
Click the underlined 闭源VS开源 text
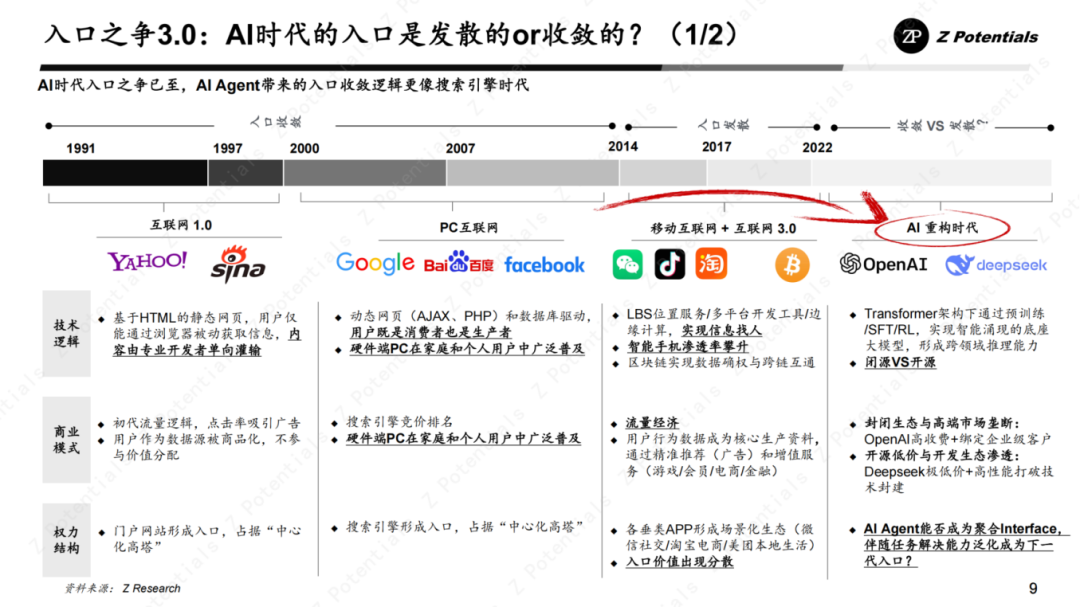click(x=900, y=362)
